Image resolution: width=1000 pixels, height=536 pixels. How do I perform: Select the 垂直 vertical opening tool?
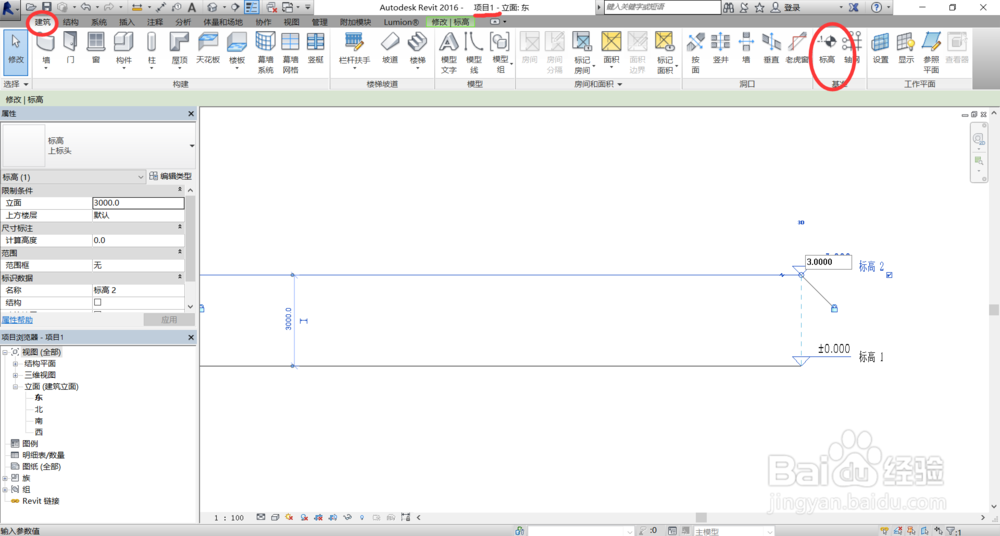coord(771,49)
